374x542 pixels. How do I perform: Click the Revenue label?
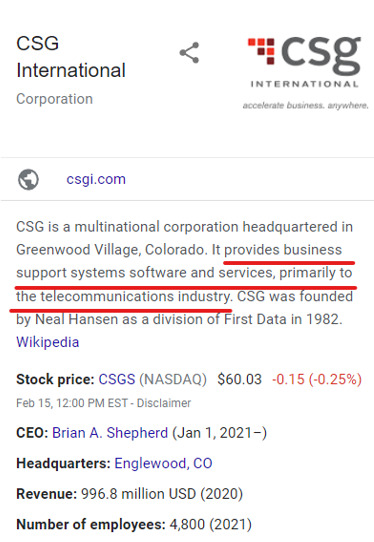pyautogui.click(x=47, y=494)
